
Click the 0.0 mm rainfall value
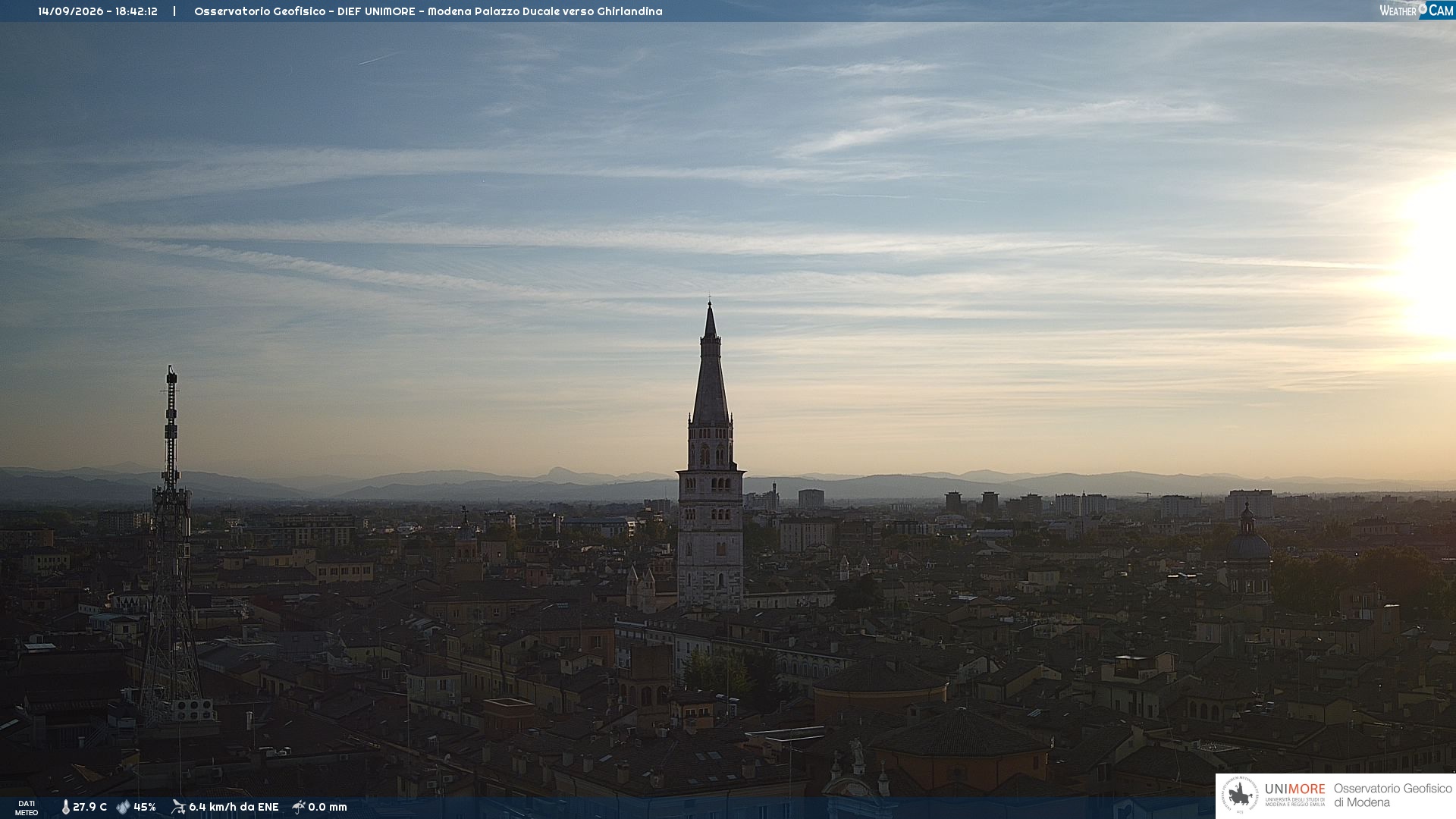[x=328, y=807]
